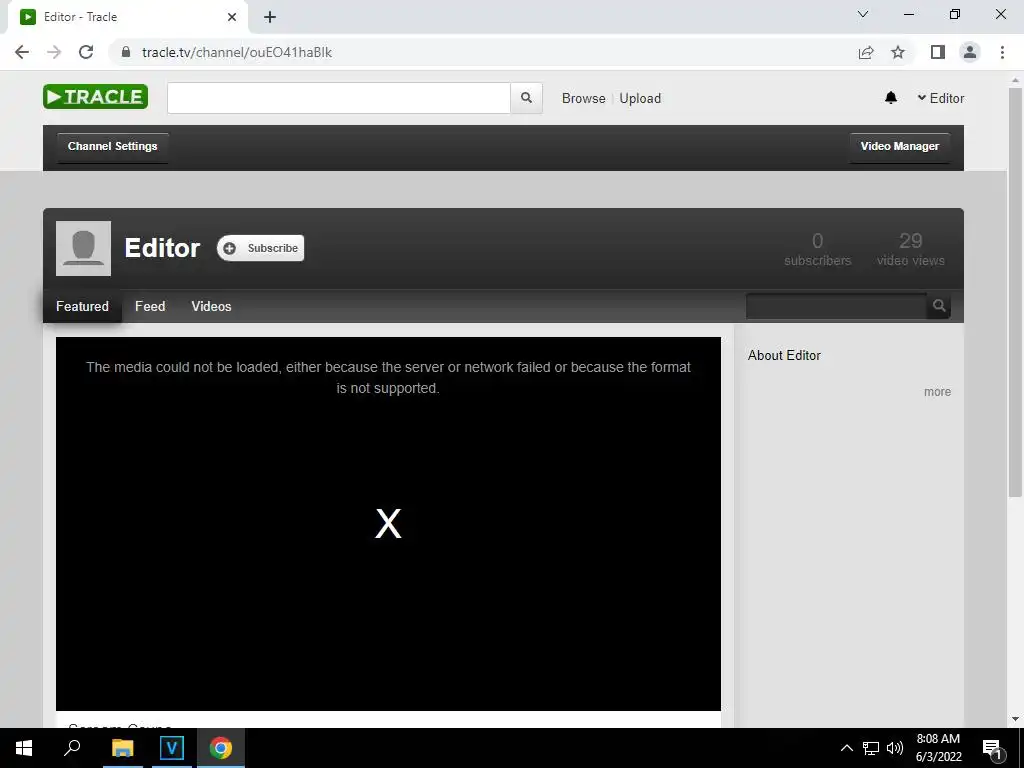This screenshot has height=768, width=1024.
Task: Open the volume tray icon
Action: (x=895, y=748)
